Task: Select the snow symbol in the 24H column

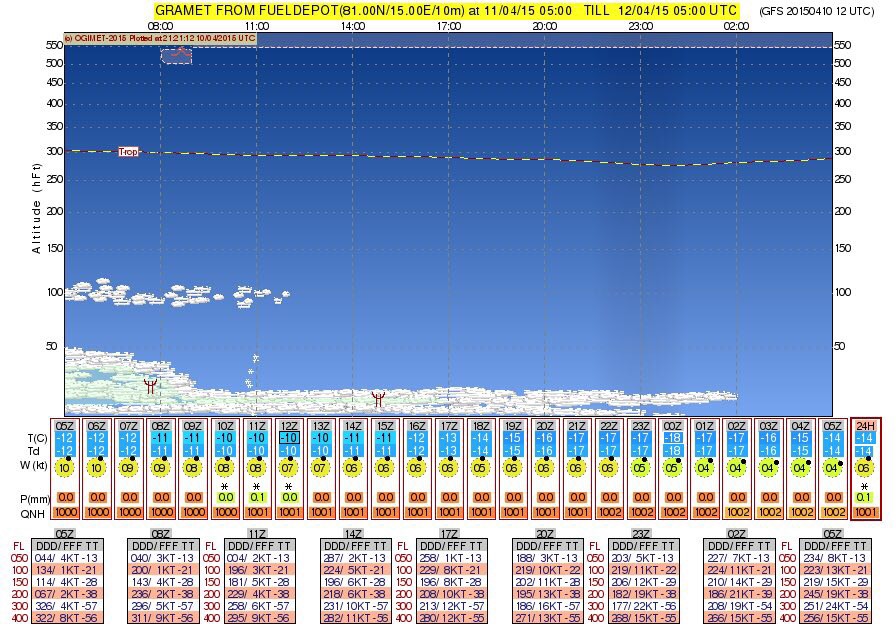Action: tap(865, 486)
